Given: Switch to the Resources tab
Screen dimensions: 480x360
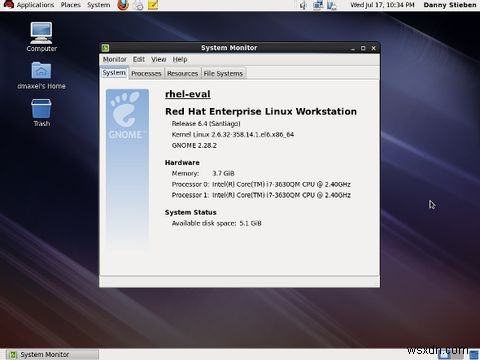Looking at the screenshot, I should coord(182,73).
